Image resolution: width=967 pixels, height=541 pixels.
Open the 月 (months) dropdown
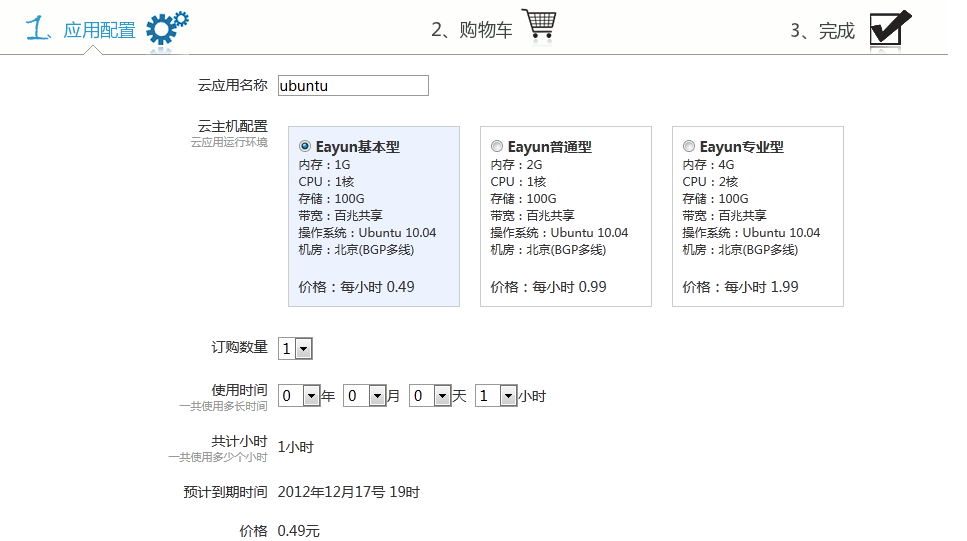[x=364, y=395]
